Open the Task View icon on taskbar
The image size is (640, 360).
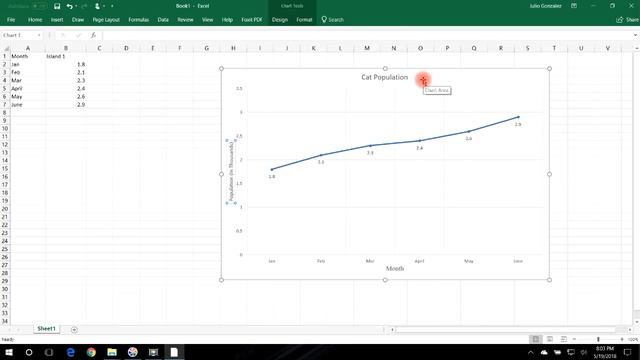49,352
